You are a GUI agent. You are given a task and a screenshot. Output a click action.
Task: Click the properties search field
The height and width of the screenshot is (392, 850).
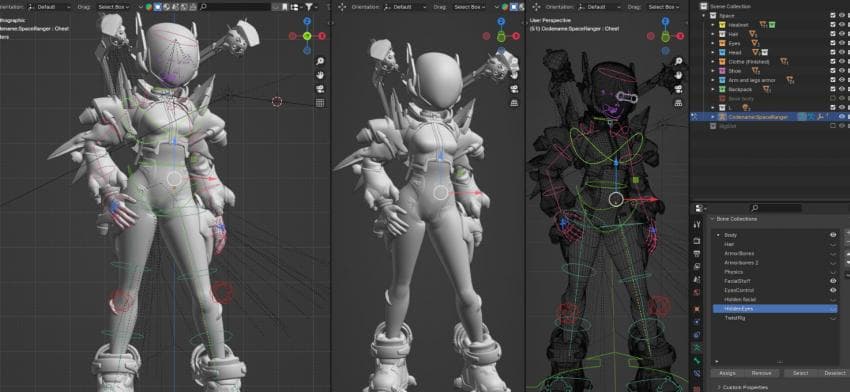pos(775,208)
